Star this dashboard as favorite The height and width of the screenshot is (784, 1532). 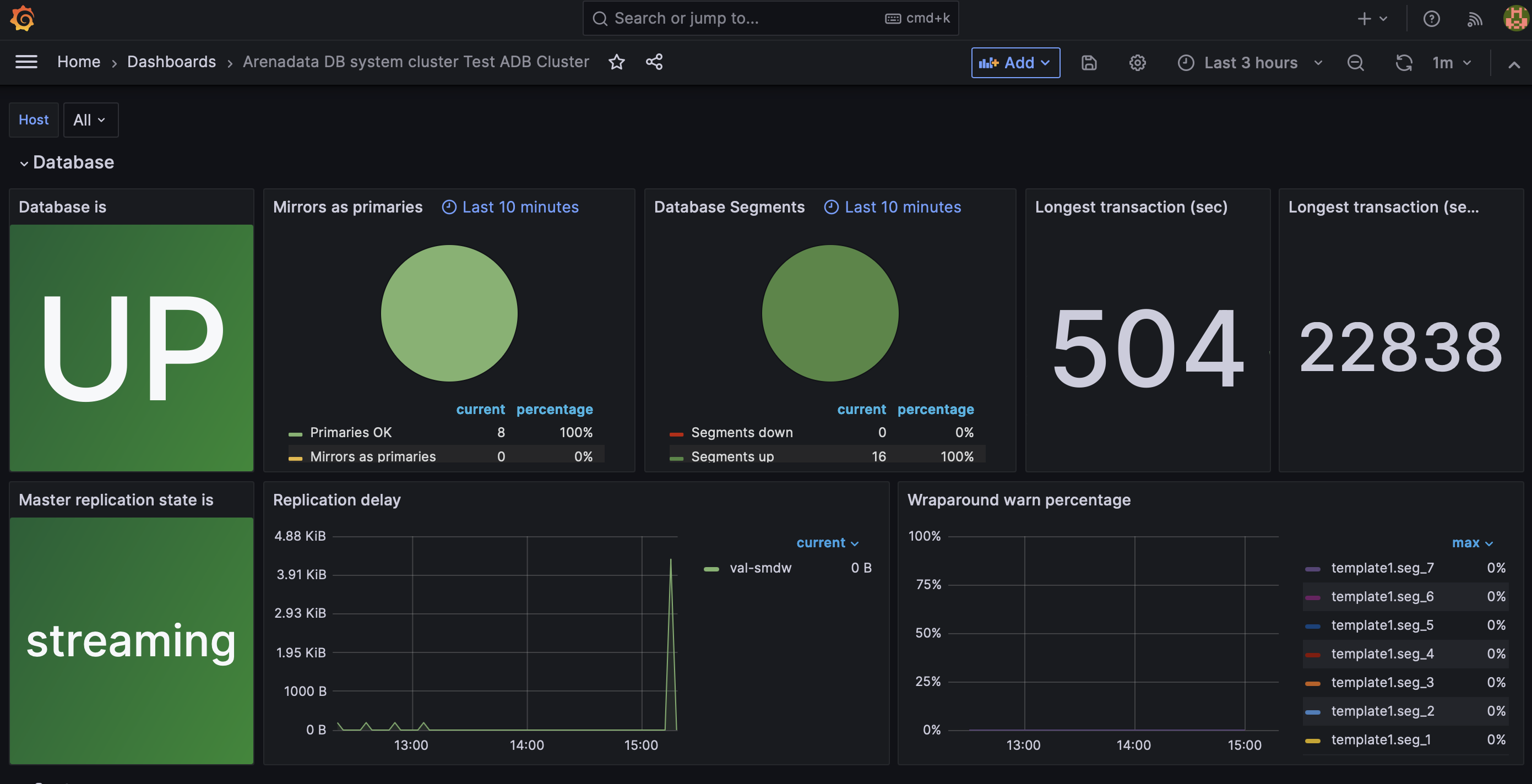pos(617,62)
